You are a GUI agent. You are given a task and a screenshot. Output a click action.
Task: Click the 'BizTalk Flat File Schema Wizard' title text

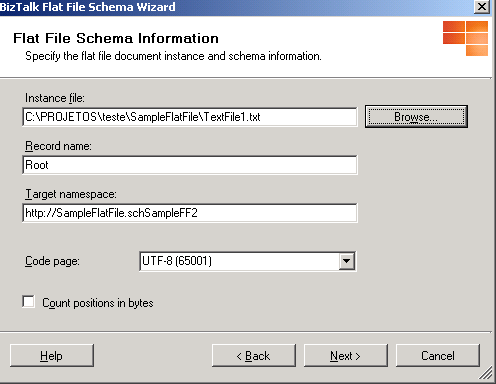coord(88,7)
